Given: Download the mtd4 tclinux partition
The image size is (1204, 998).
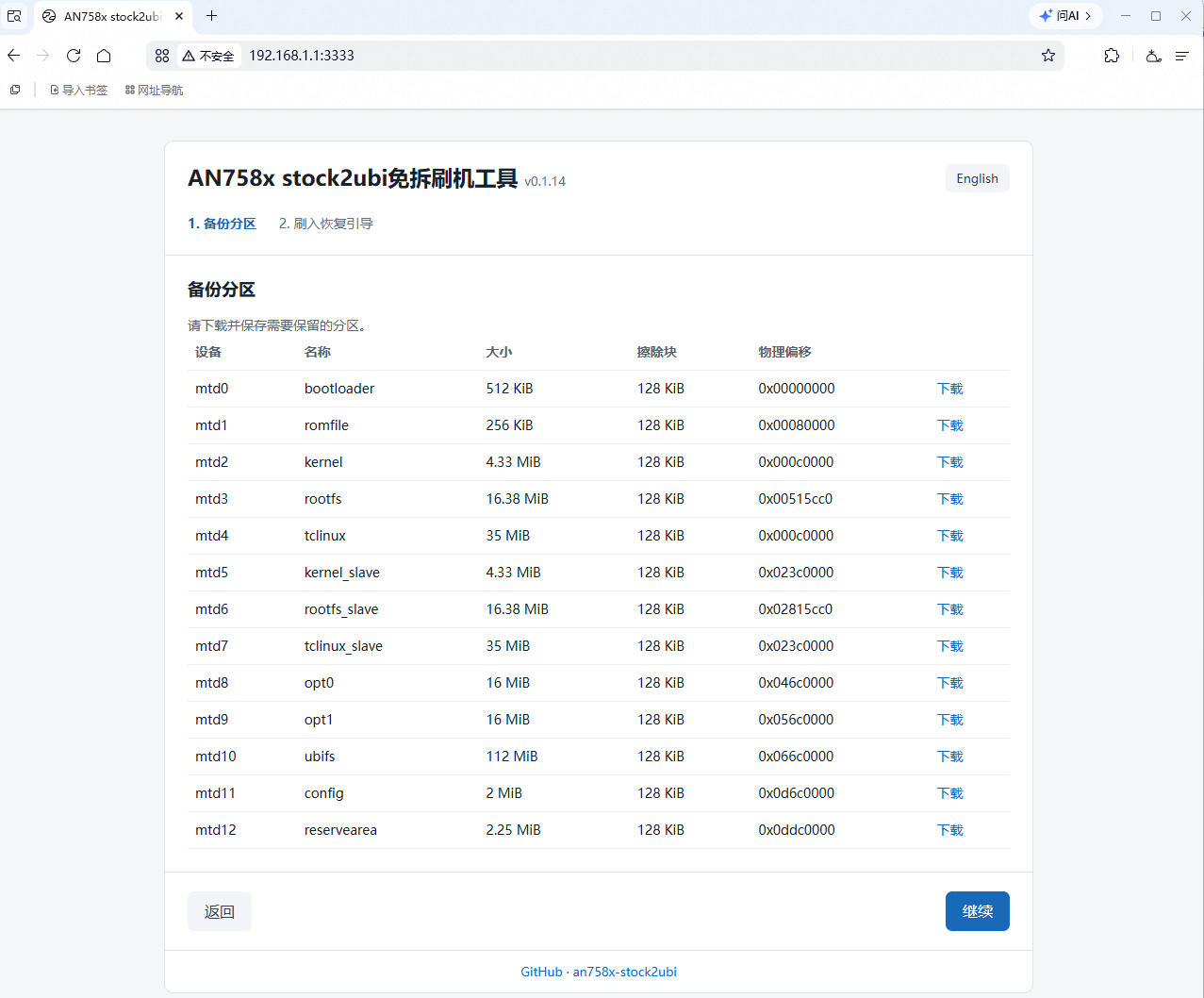Looking at the screenshot, I should pyautogui.click(x=950, y=536).
